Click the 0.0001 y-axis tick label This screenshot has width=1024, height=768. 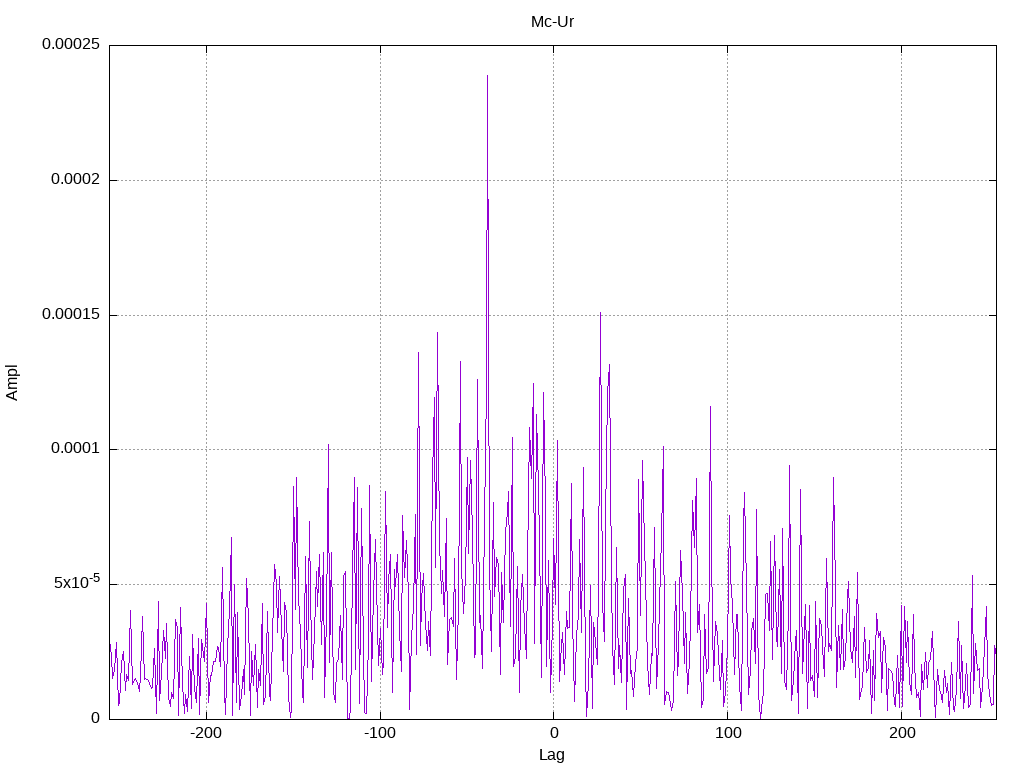click(76, 448)
